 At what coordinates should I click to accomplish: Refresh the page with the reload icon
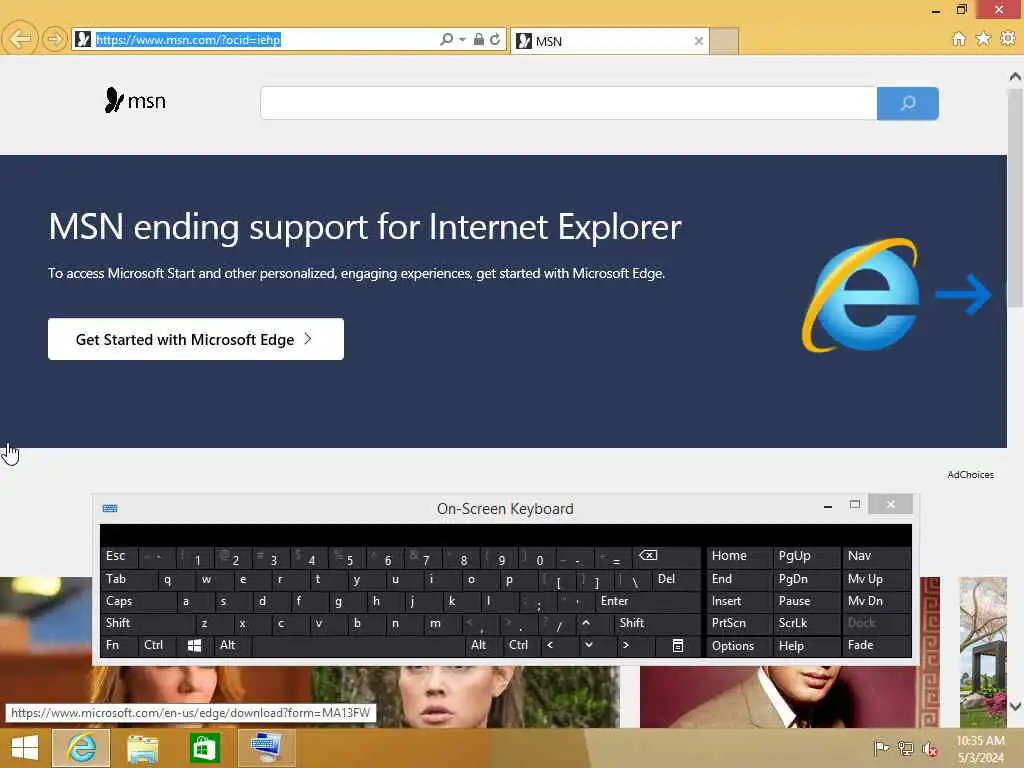(495, 39)
